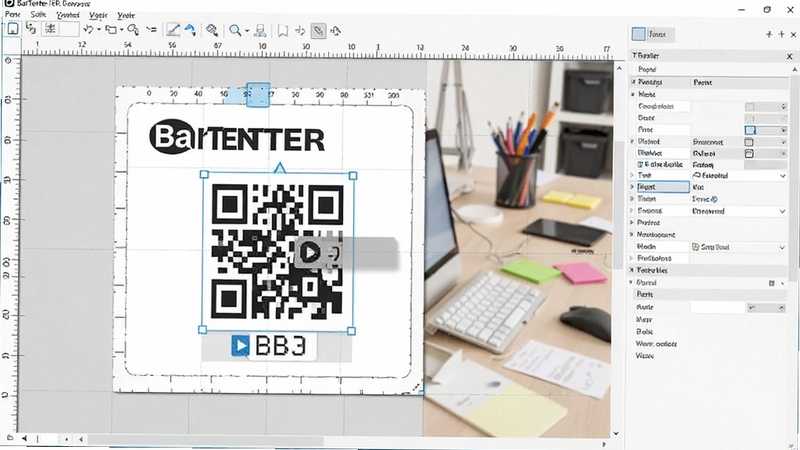The image size is (800, 450).
Task: Click the circular arrows icon after paperclip
Action: (335, 32)
